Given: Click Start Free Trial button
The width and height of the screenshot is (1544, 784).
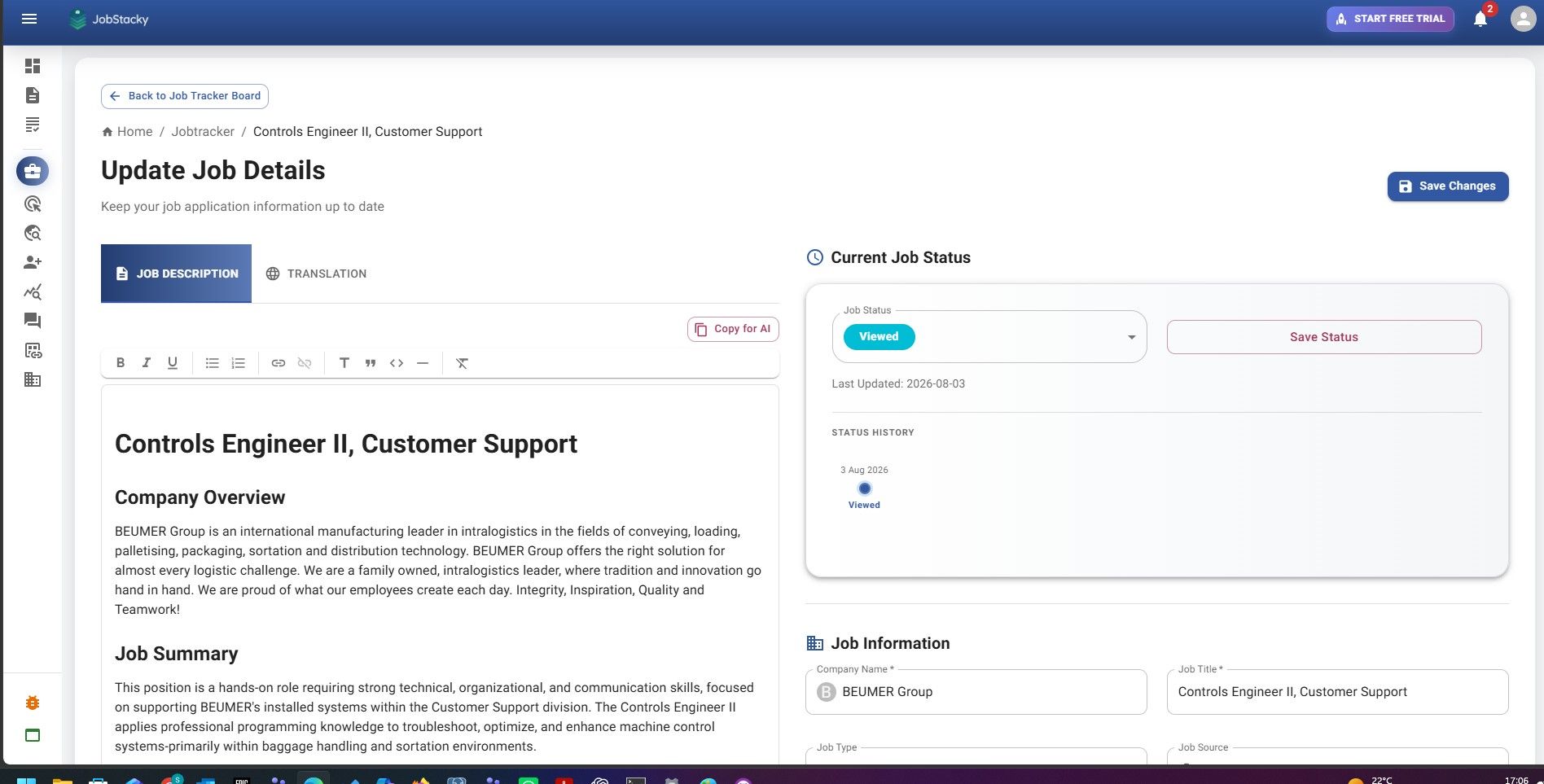Looking at the screenshot, I should point(1390,19).
